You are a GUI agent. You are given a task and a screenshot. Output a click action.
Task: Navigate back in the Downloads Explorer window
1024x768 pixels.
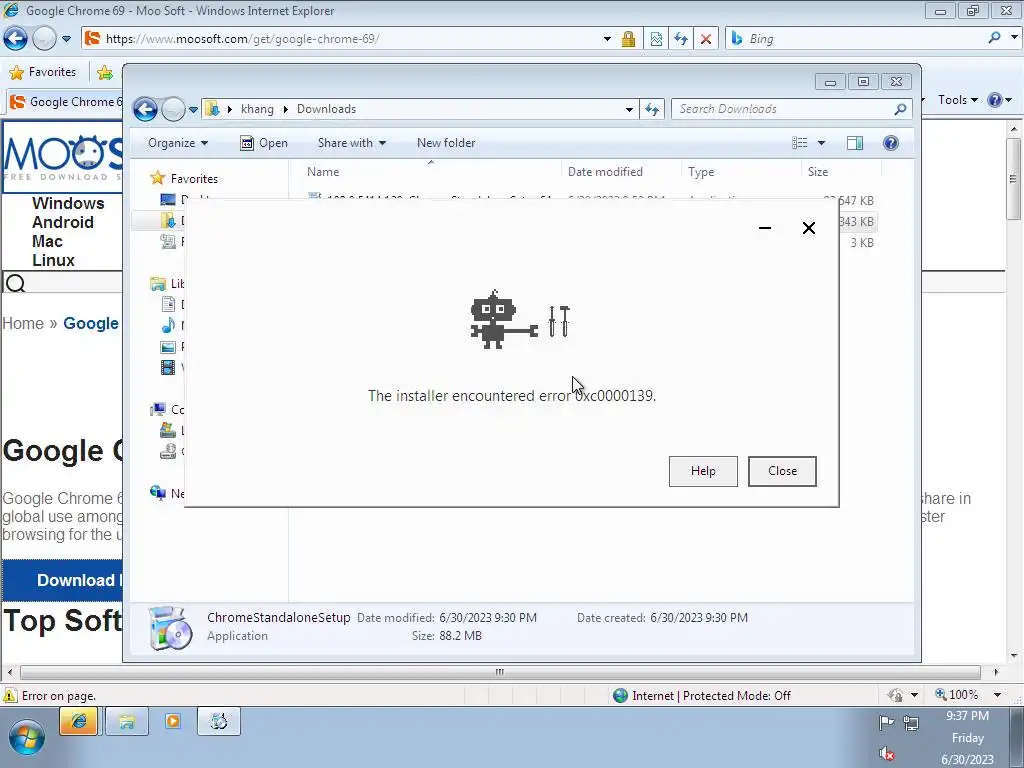(146, 109)
